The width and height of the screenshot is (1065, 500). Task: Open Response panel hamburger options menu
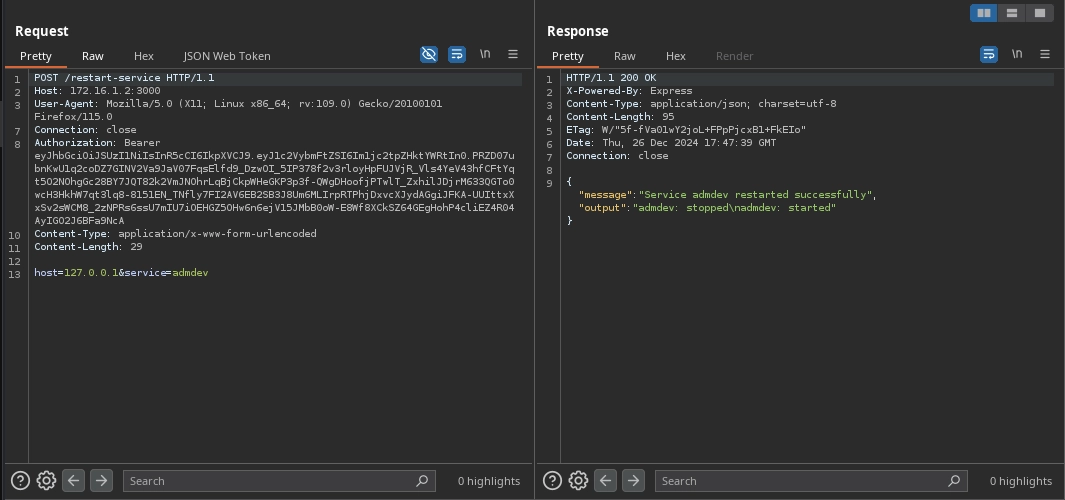click(1045, 54)
